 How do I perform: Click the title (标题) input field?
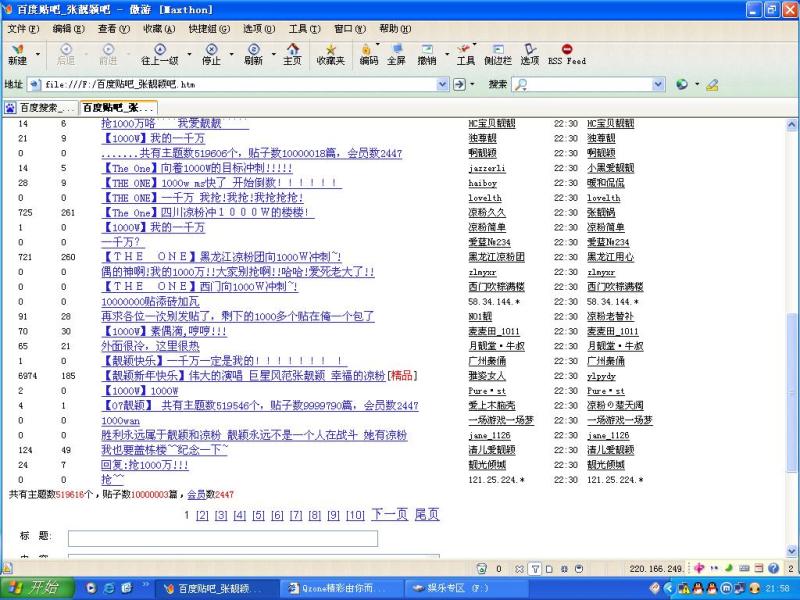pyautogui.click(x=223, y=538)
